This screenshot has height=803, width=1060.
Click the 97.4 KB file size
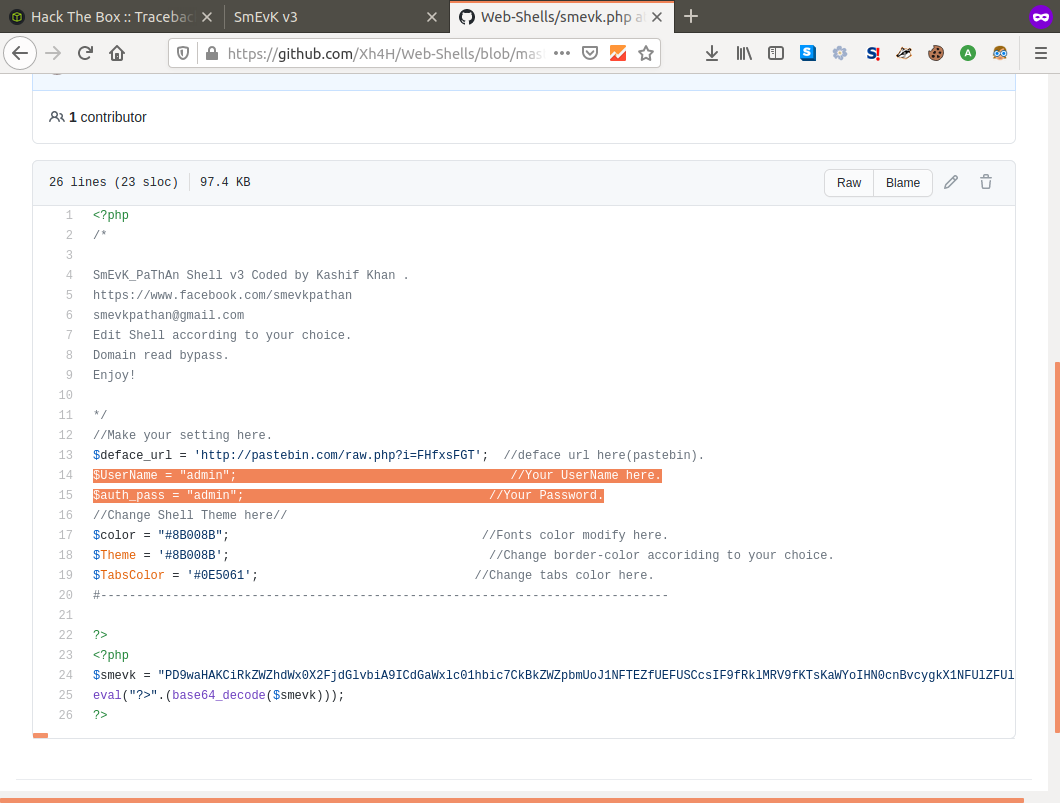(x=225, y=182)
